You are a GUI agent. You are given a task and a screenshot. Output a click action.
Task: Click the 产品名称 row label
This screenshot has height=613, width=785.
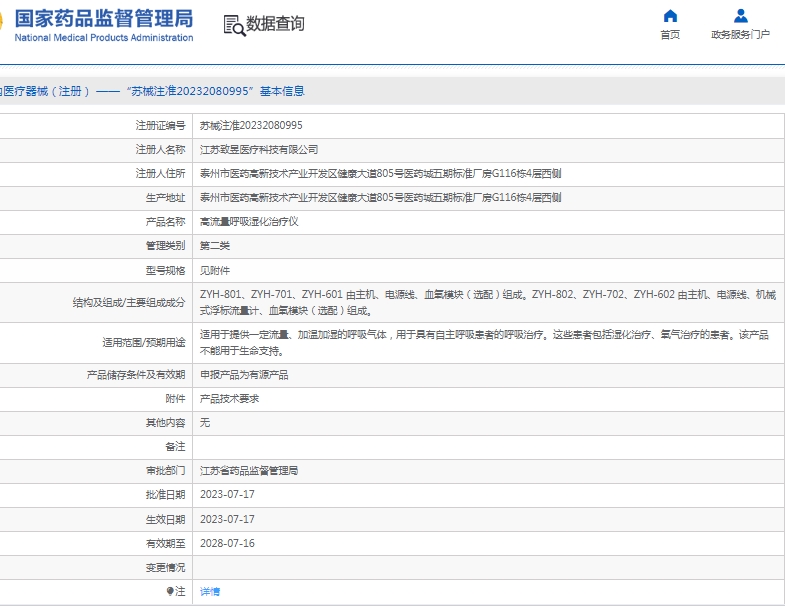[165, 222]
